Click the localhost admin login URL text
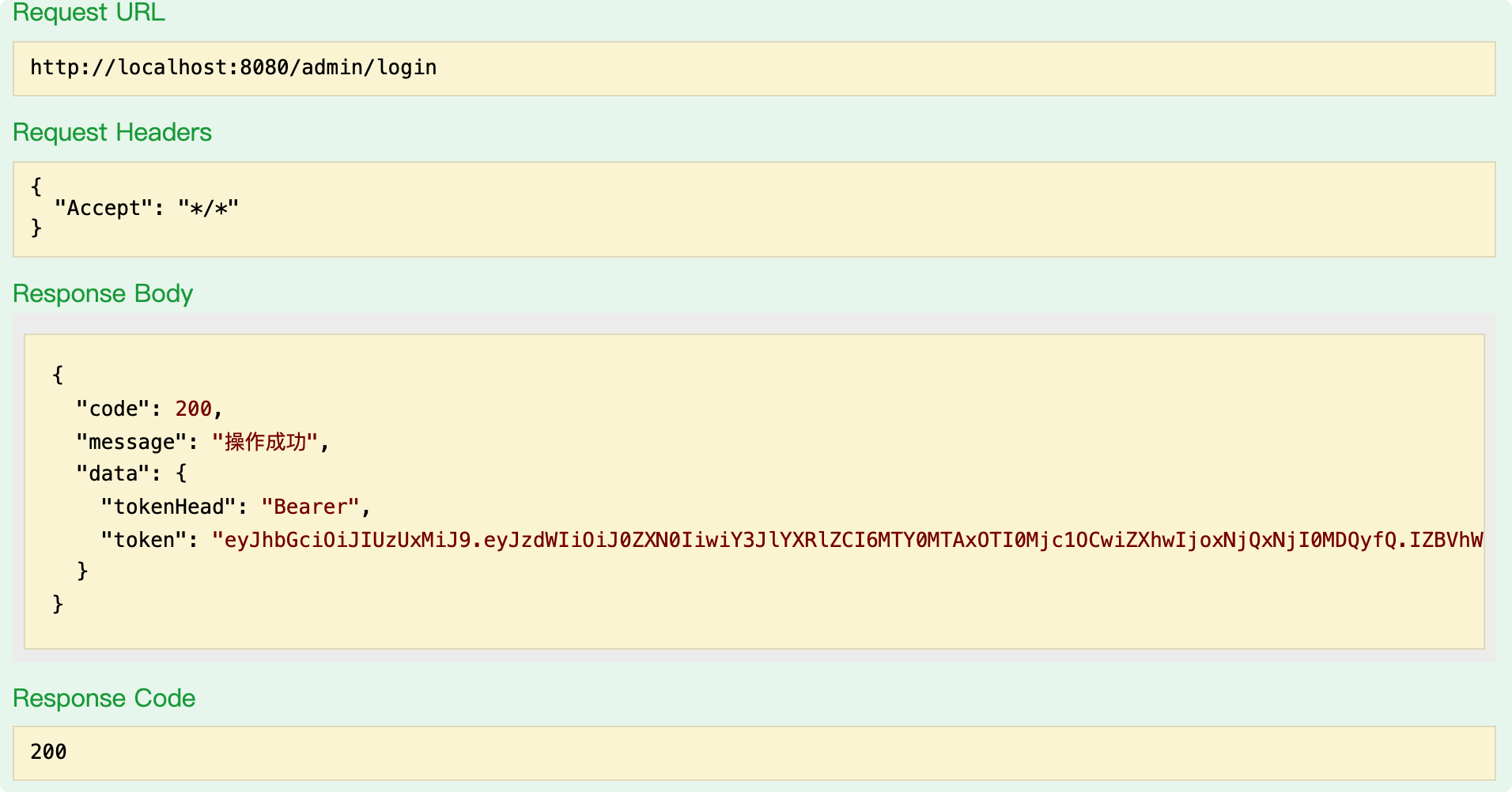Screen dimensions: 1512x792 point(233,68)
